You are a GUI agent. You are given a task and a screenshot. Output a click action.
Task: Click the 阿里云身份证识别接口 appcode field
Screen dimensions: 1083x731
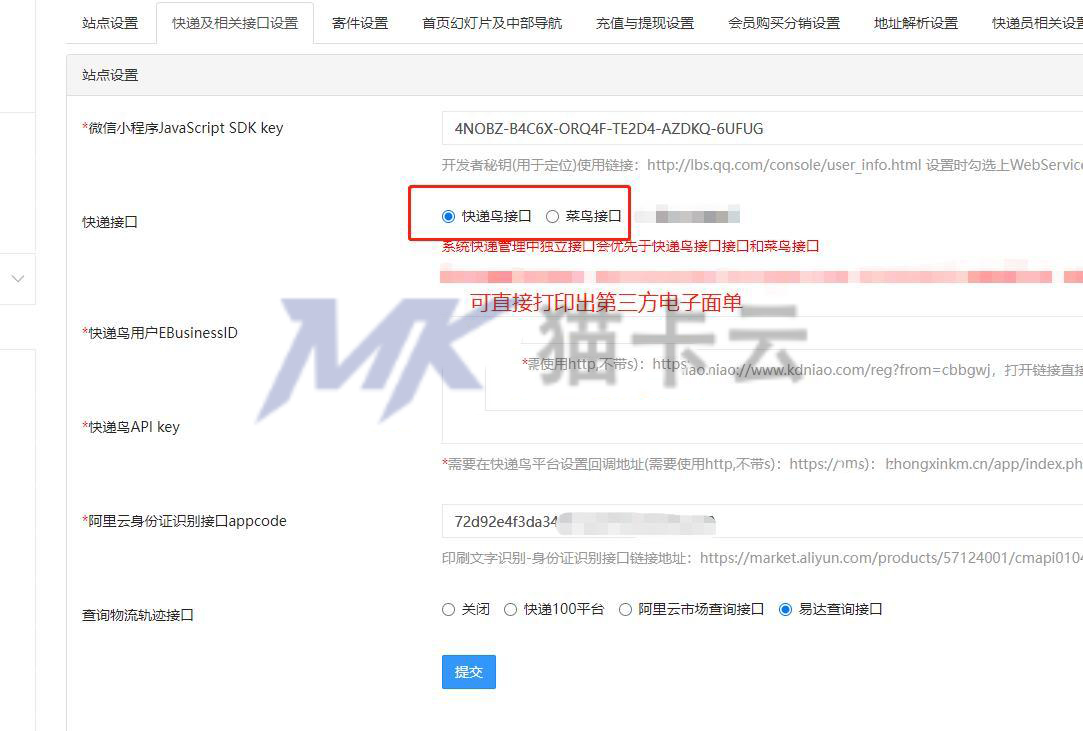click(763, 522)
